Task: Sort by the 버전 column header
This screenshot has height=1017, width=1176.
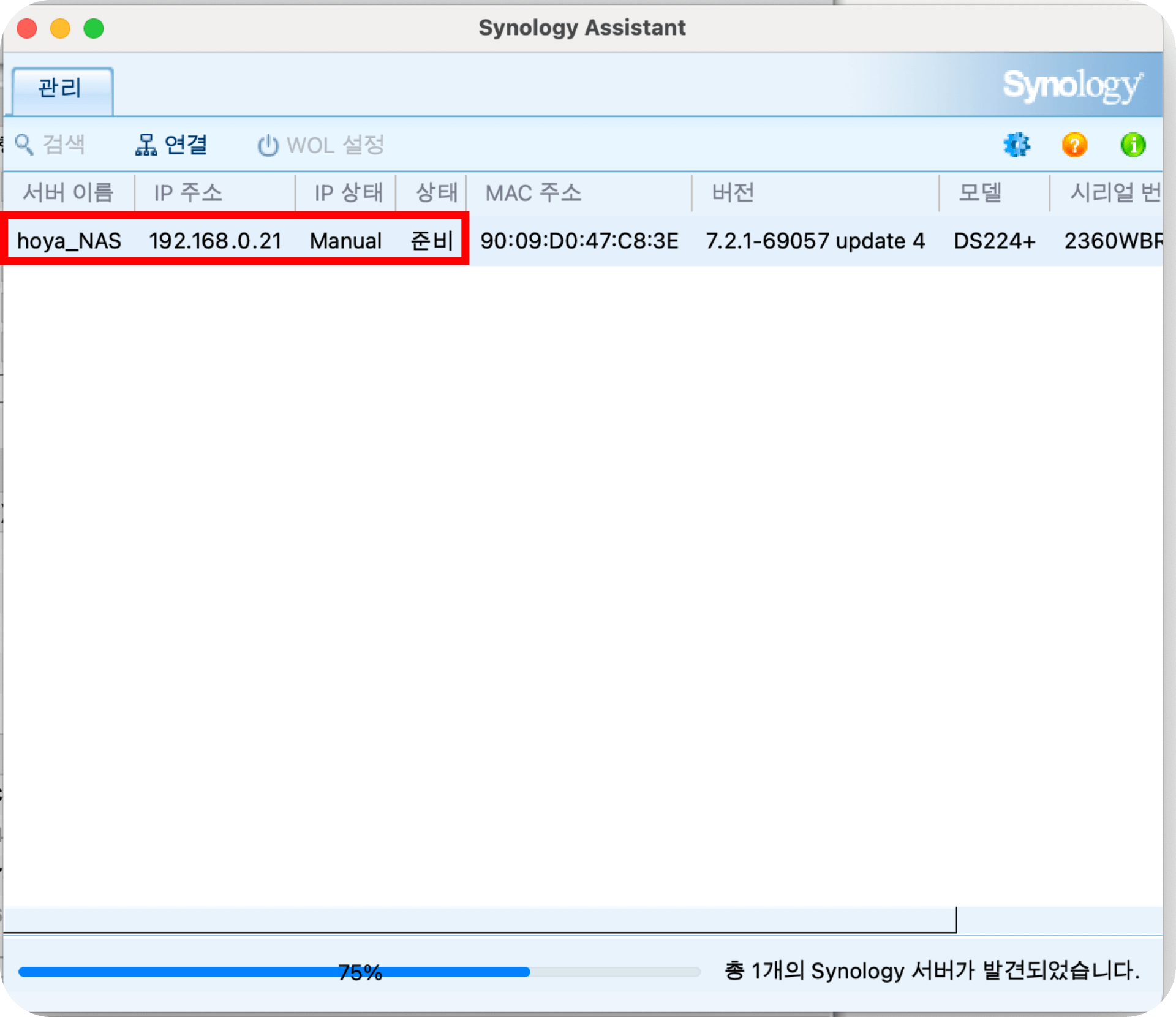Action: click(815, 192)
